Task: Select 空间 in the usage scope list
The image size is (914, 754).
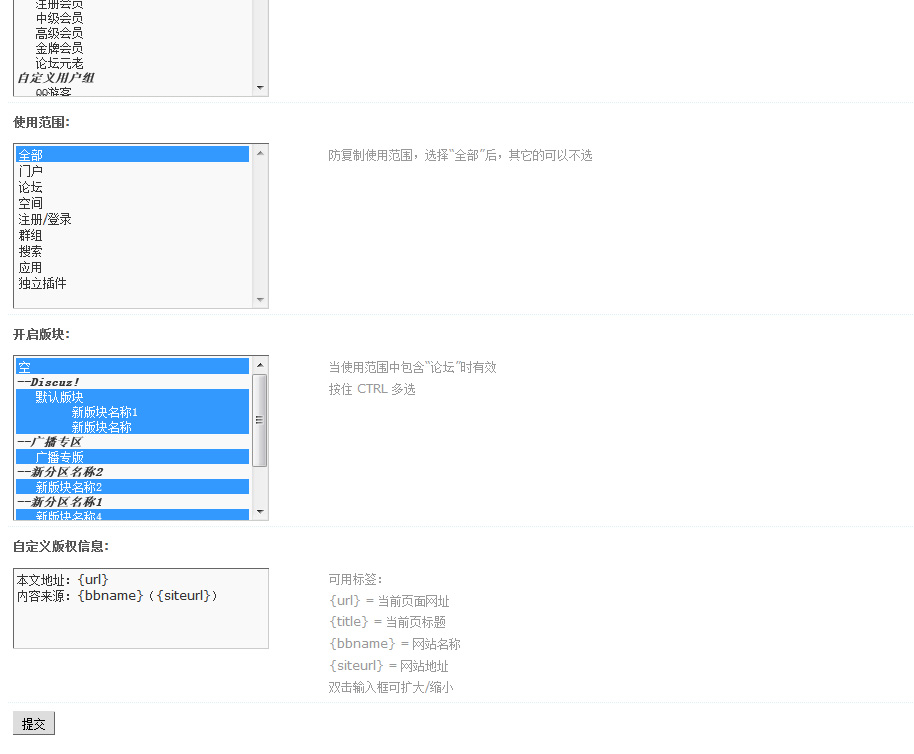Action: [132, 203]
